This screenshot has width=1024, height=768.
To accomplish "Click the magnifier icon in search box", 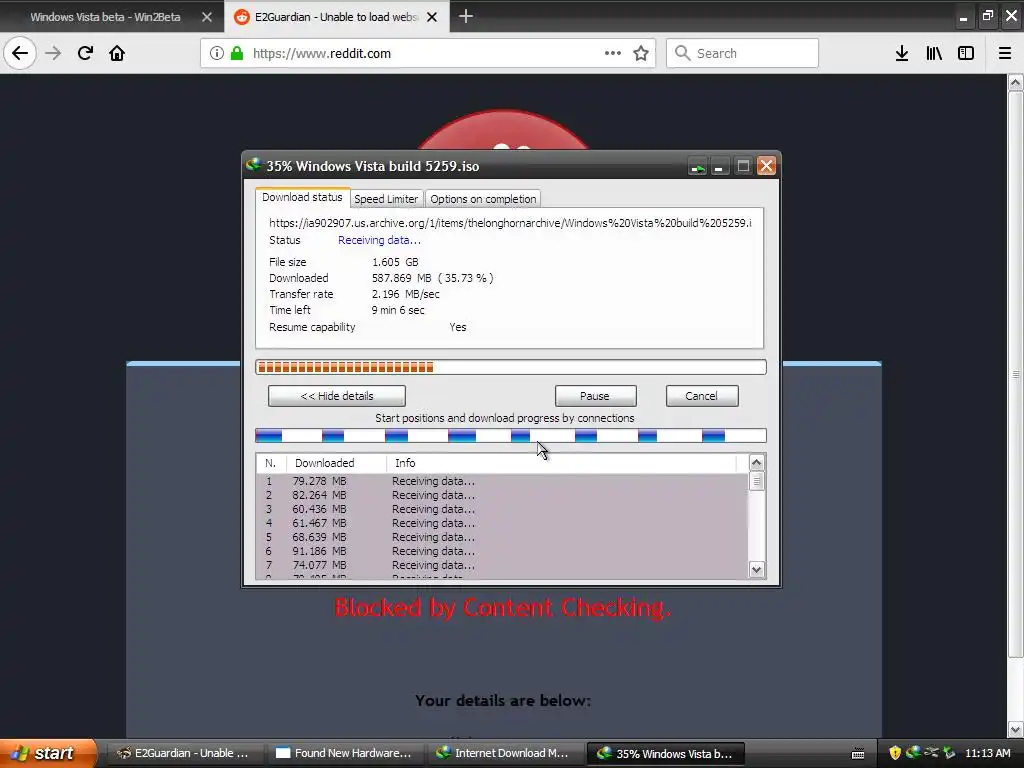I will tap(682, 53).
